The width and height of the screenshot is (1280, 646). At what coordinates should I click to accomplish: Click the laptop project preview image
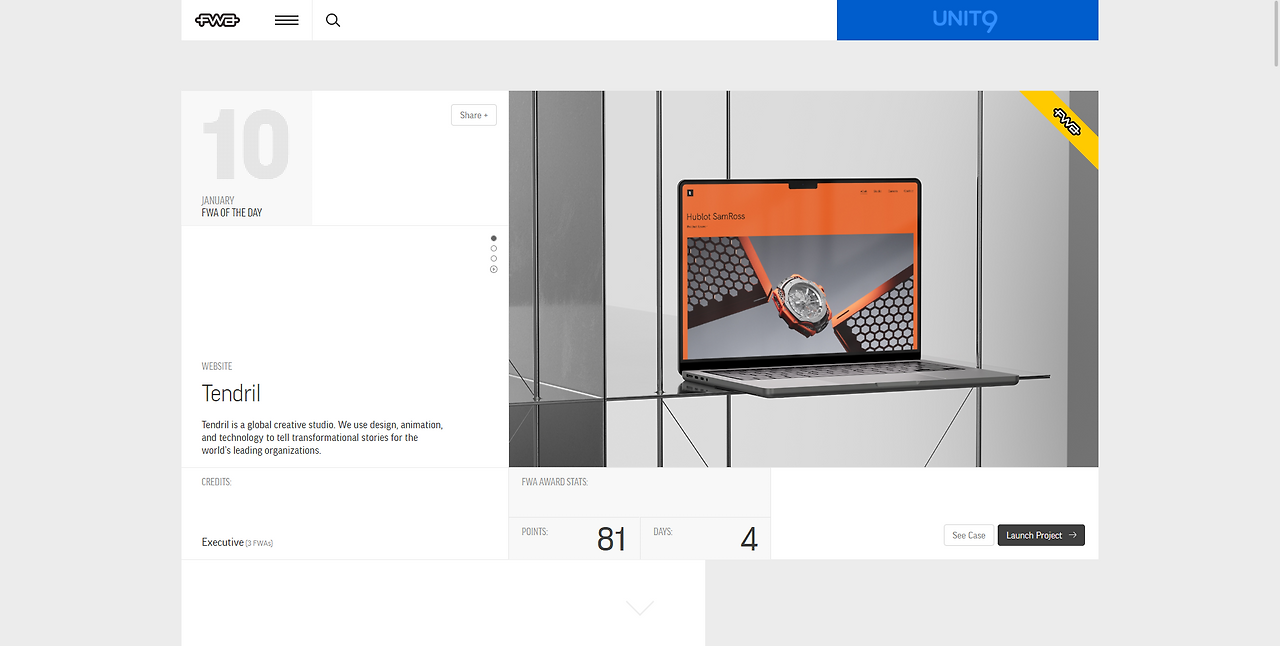pos(803,278)
